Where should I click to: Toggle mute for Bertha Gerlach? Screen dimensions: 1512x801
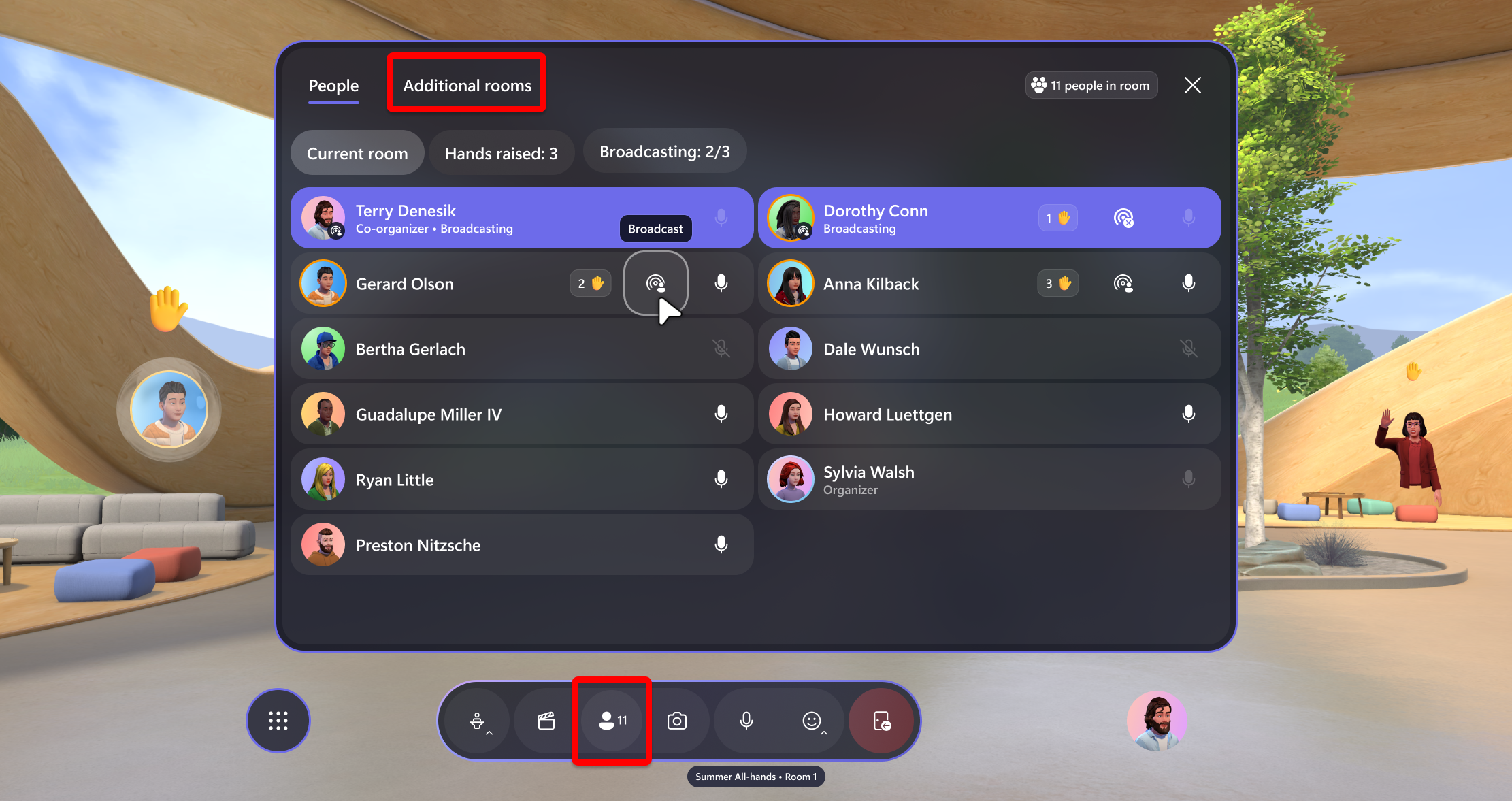(x=722, y=349)
